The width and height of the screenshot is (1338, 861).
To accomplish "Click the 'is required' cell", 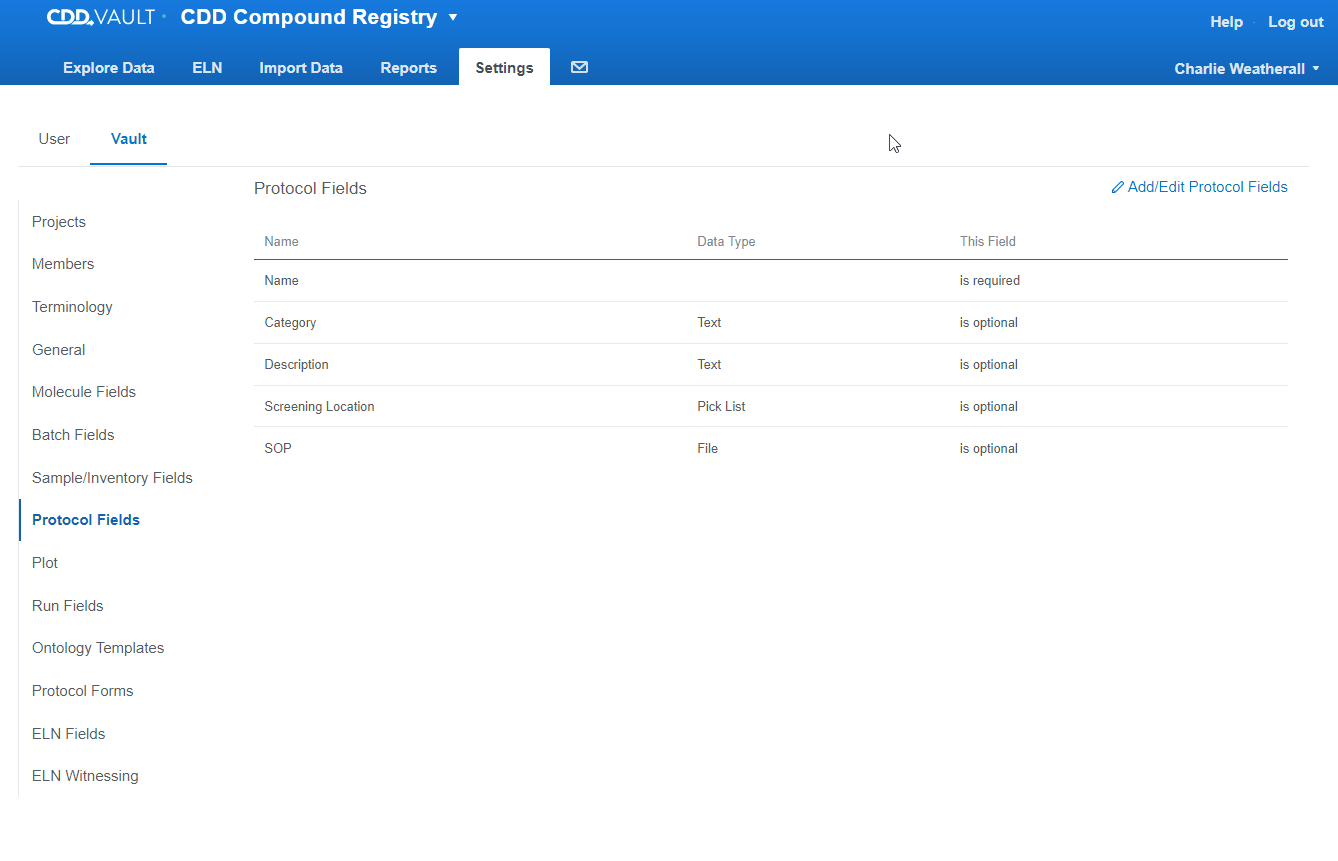I will pyautogui.click(x=990, y=281).
